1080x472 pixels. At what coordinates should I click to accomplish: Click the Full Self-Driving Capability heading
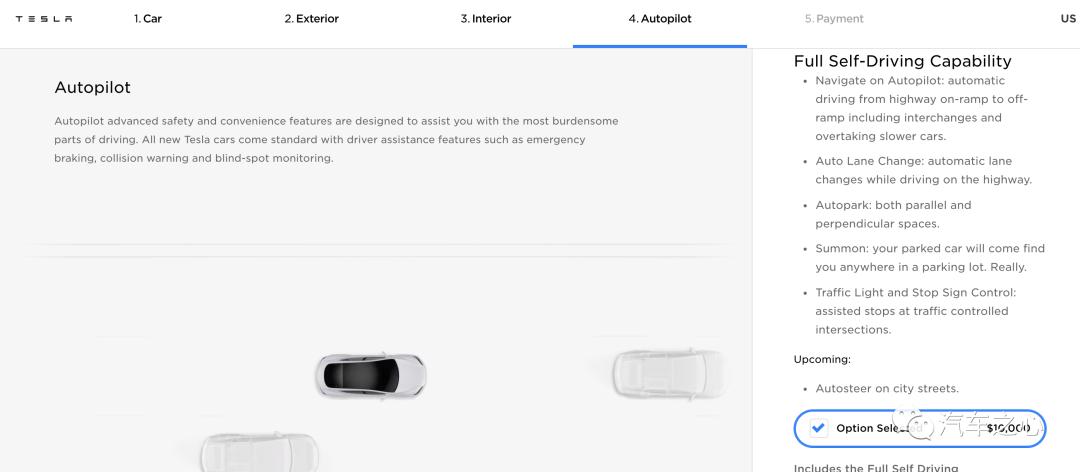pyautogui.click(x=902, y=61)
